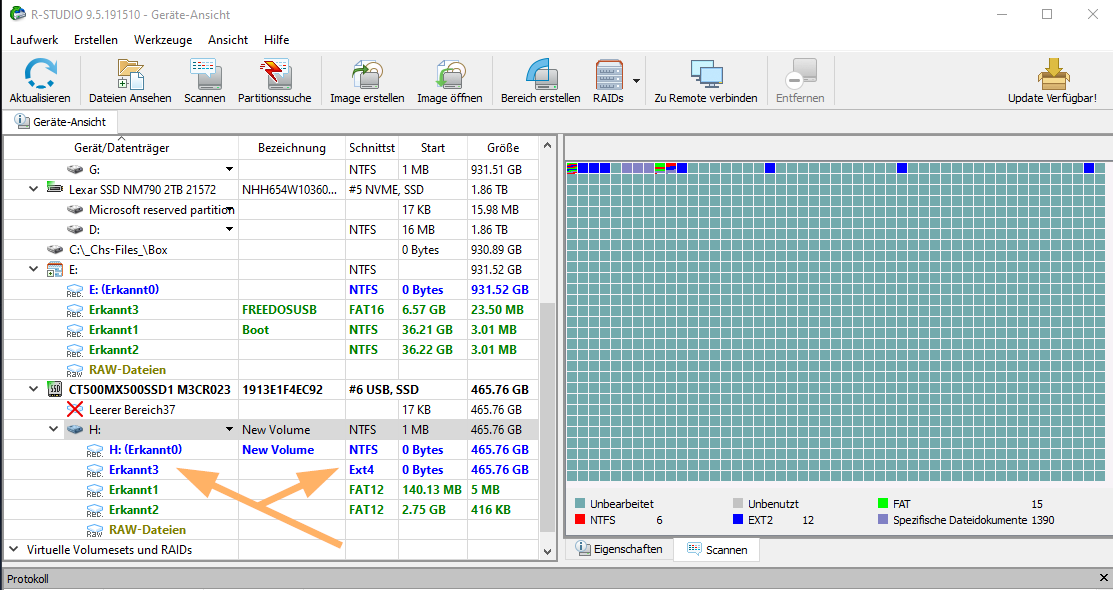Image resolution: width=1113 pixels, height=590 pixels.
Task: Open dropdown arrow on H: row
Action: [229, 430]
